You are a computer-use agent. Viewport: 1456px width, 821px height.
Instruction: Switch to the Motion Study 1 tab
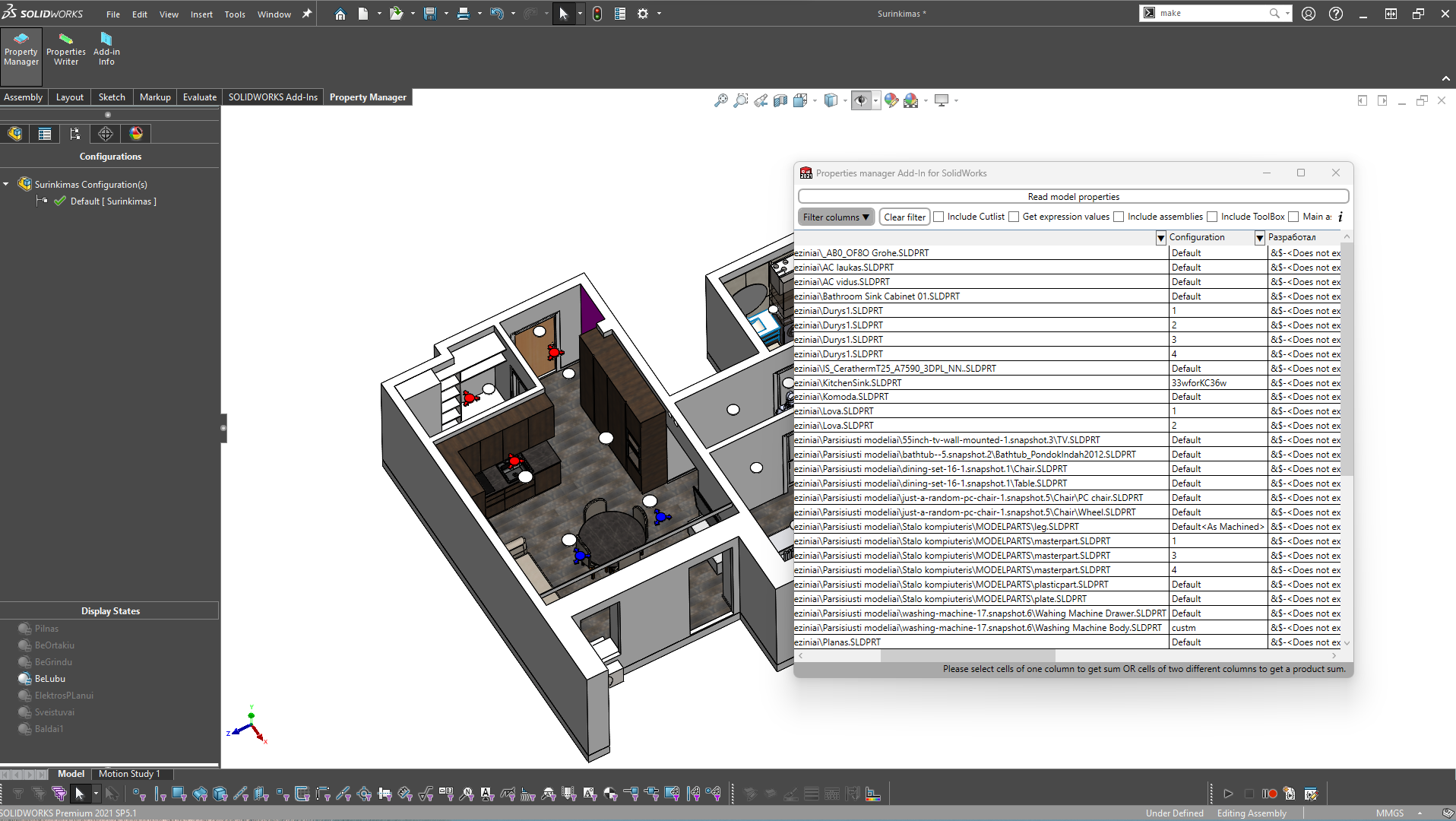[130, 773]
